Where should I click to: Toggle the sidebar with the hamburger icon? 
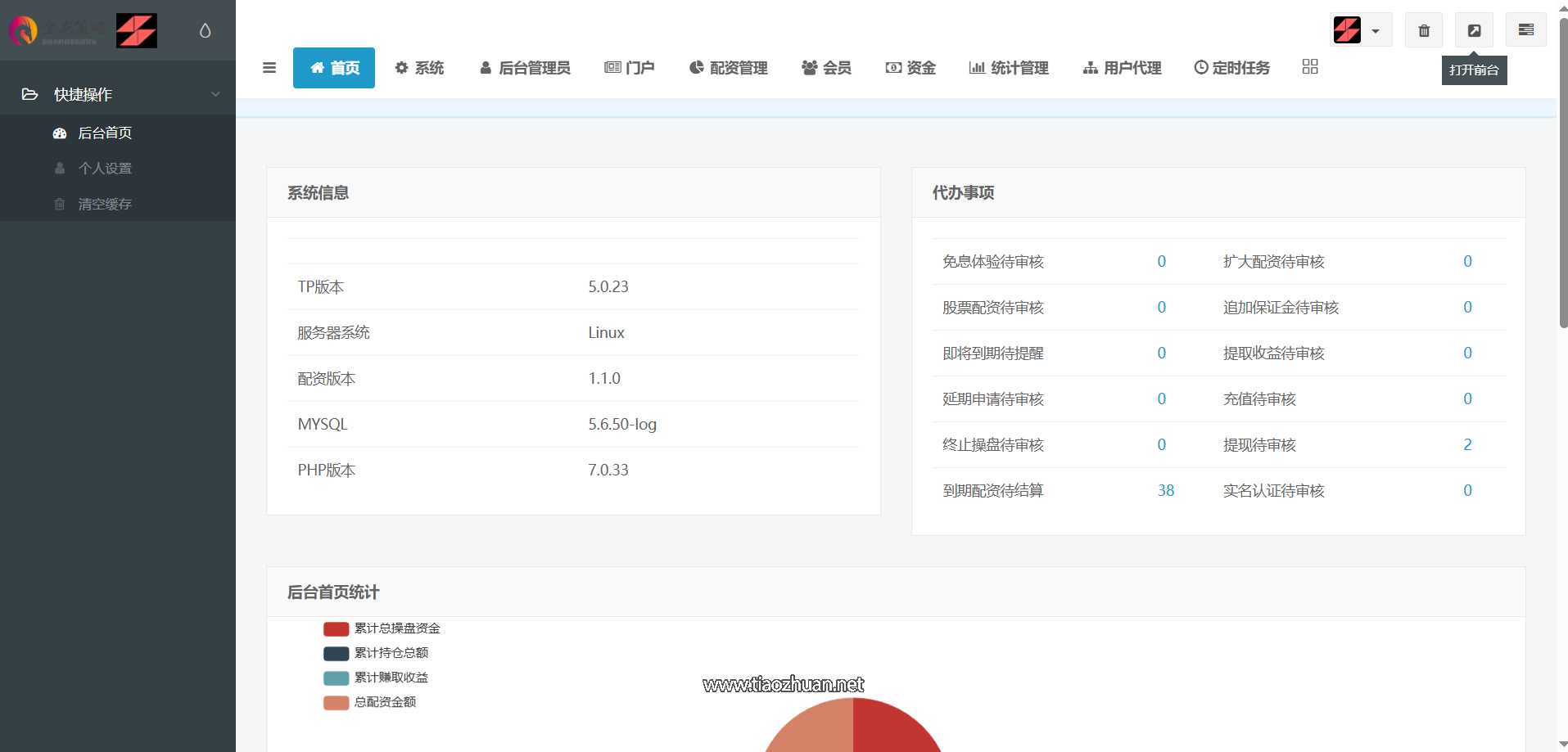(x=269, y=68)
